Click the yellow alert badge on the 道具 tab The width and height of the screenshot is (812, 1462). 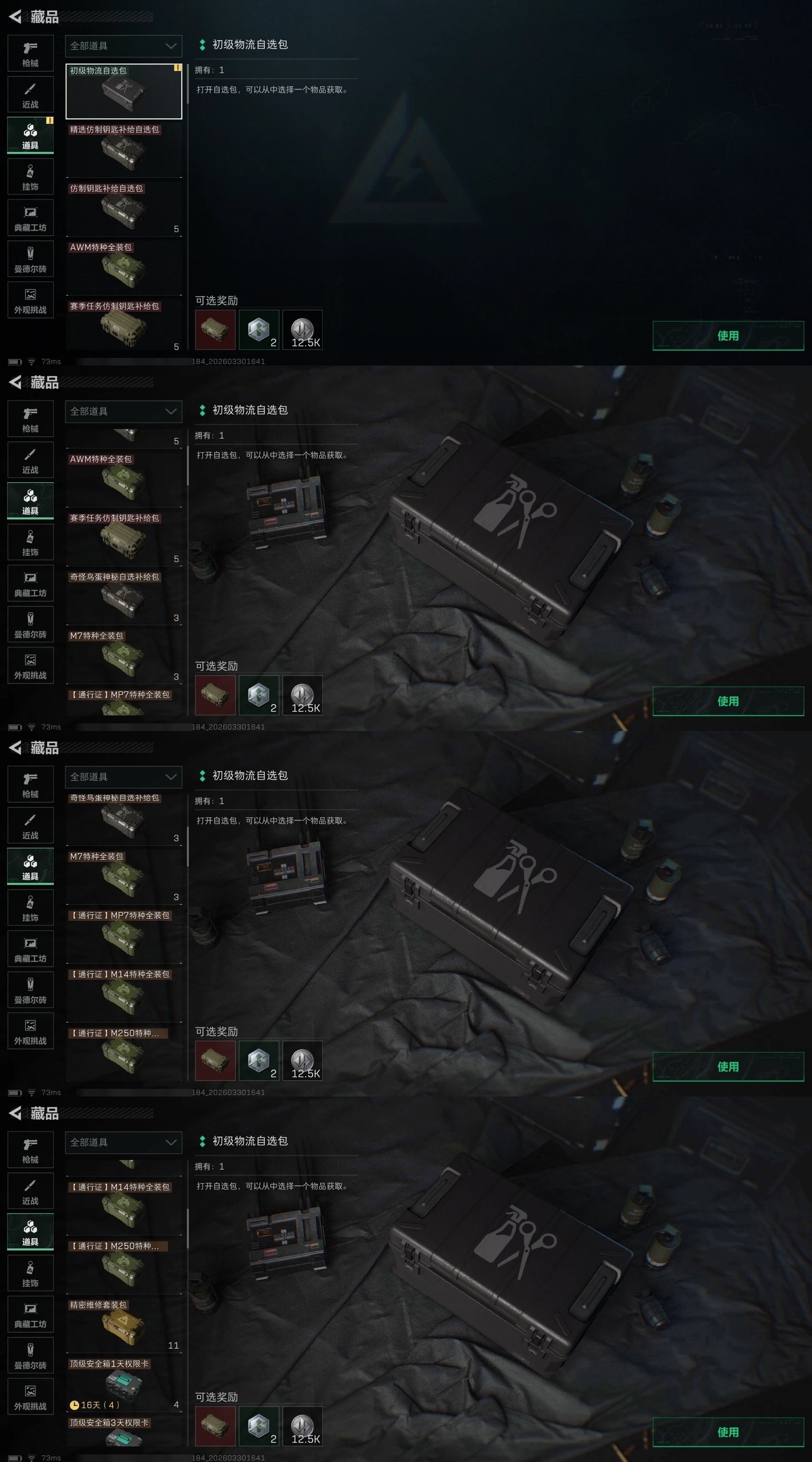coord(49,120)
